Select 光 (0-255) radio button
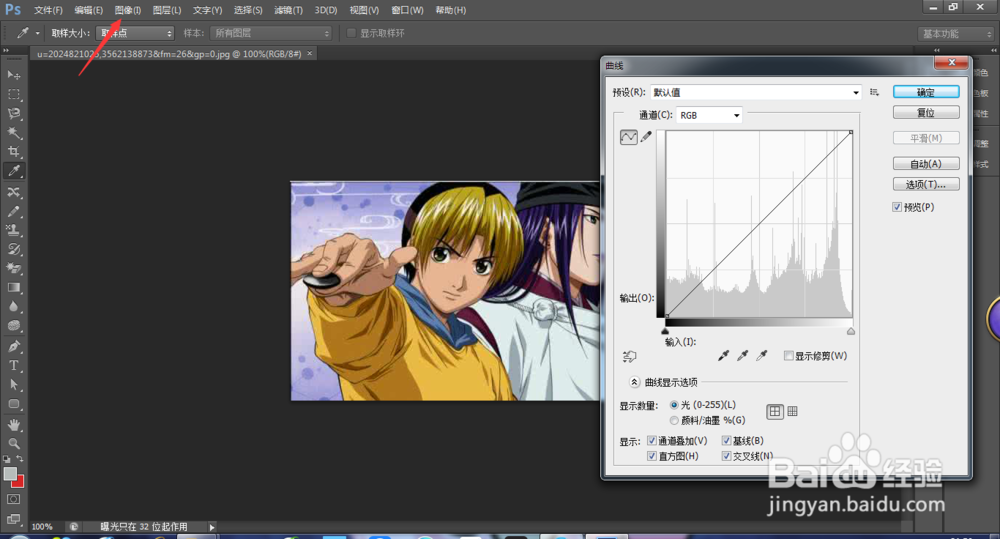Viewport: 1000px width, 539px height. click(674, 405)
